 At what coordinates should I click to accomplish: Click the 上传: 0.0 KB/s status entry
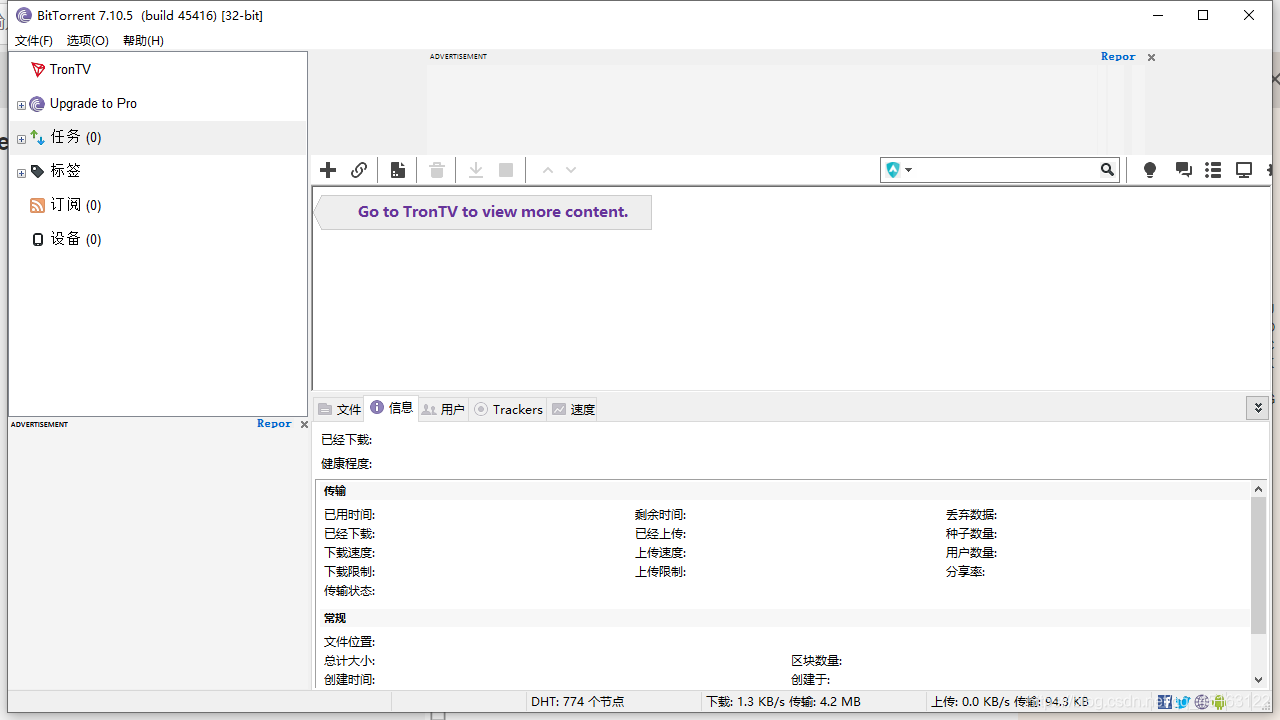(1010, 702)
